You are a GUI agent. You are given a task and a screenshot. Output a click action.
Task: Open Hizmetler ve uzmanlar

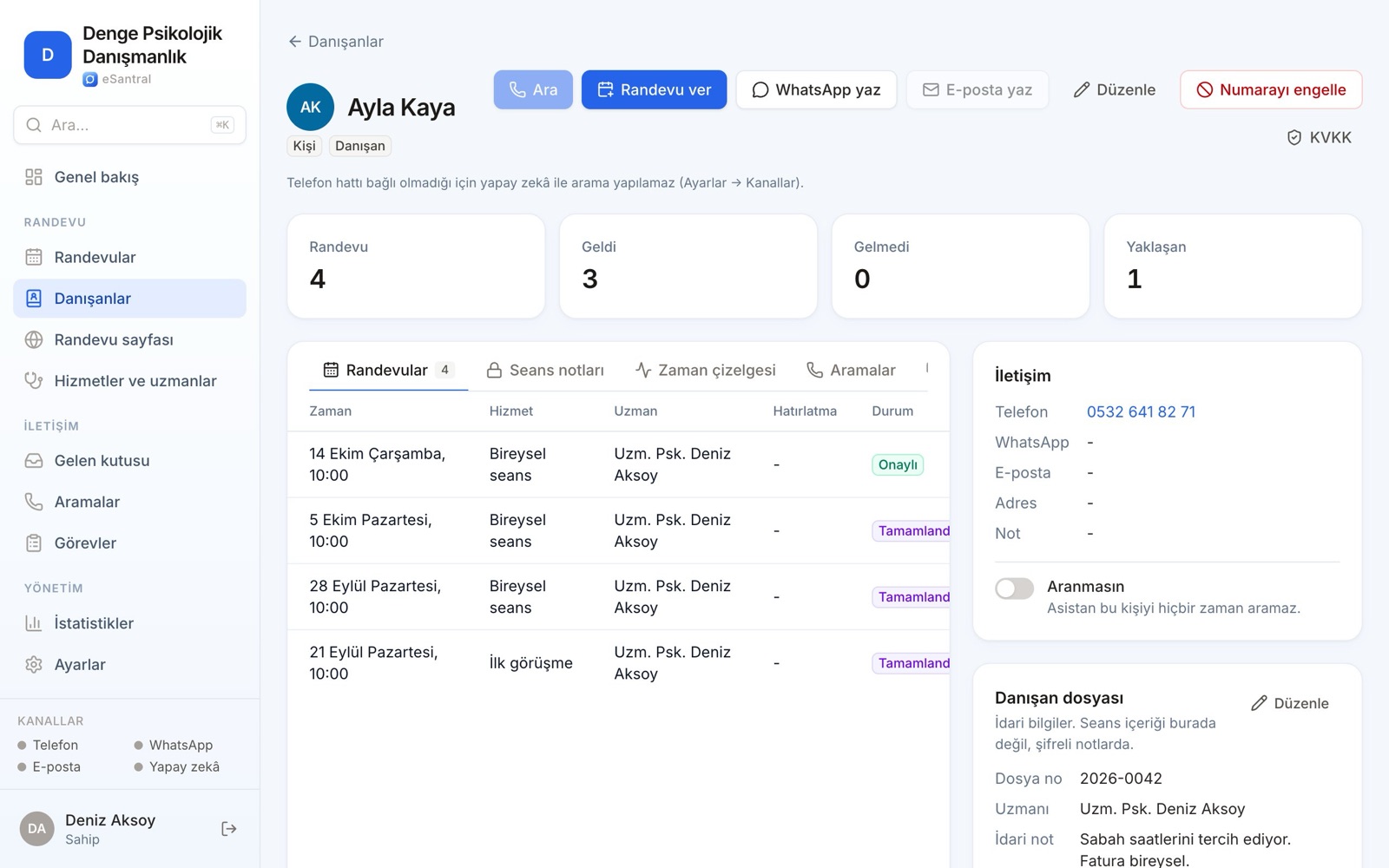[x=129, y=381]
